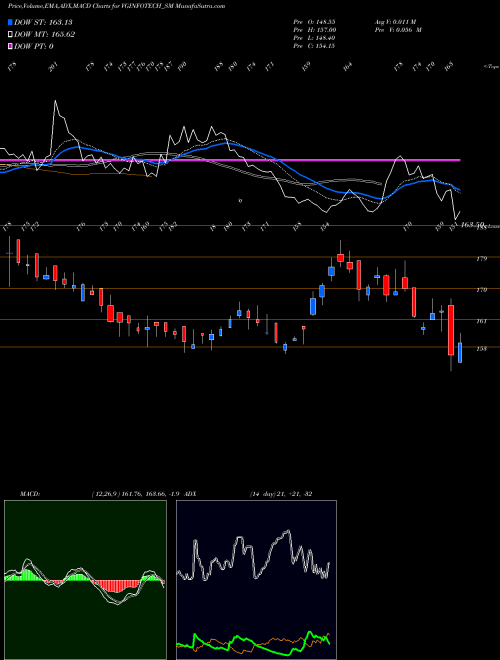Click the 'Pre L: 148.40' value
Viewport: 500px width, 660px height.
(x=314, y=38)
